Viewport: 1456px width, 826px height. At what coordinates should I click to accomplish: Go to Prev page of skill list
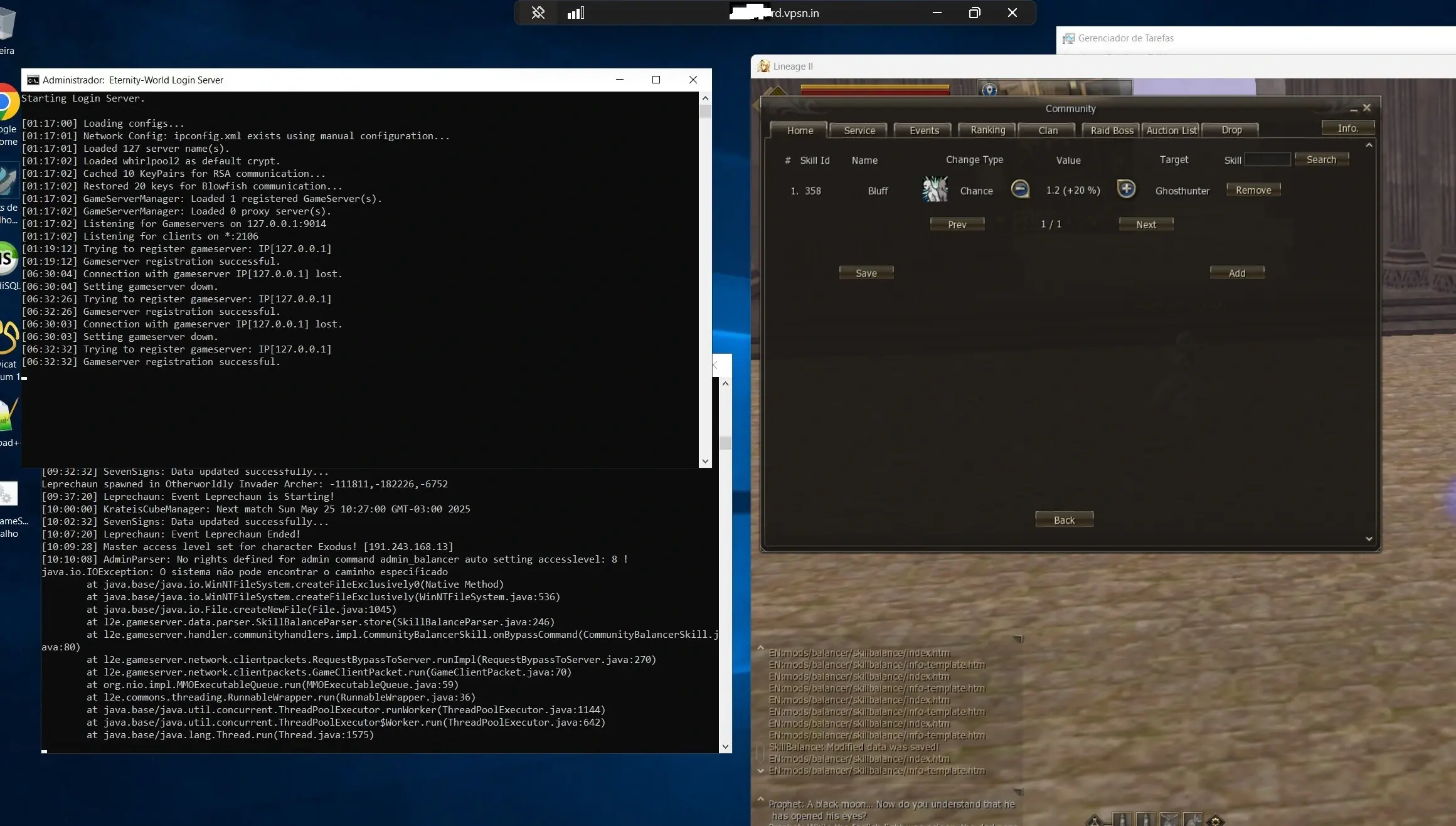click(x=957, y=225)
